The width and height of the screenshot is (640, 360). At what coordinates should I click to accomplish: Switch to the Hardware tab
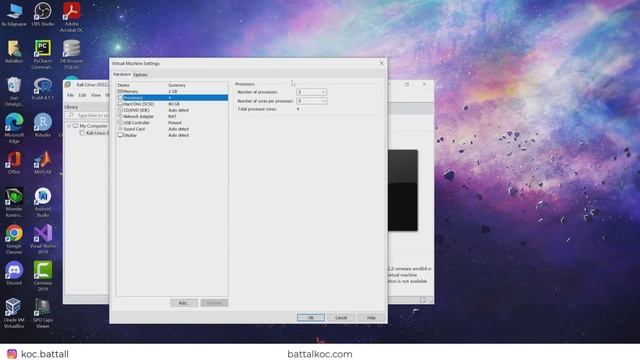pyautogui.click(x=122, y=74)
